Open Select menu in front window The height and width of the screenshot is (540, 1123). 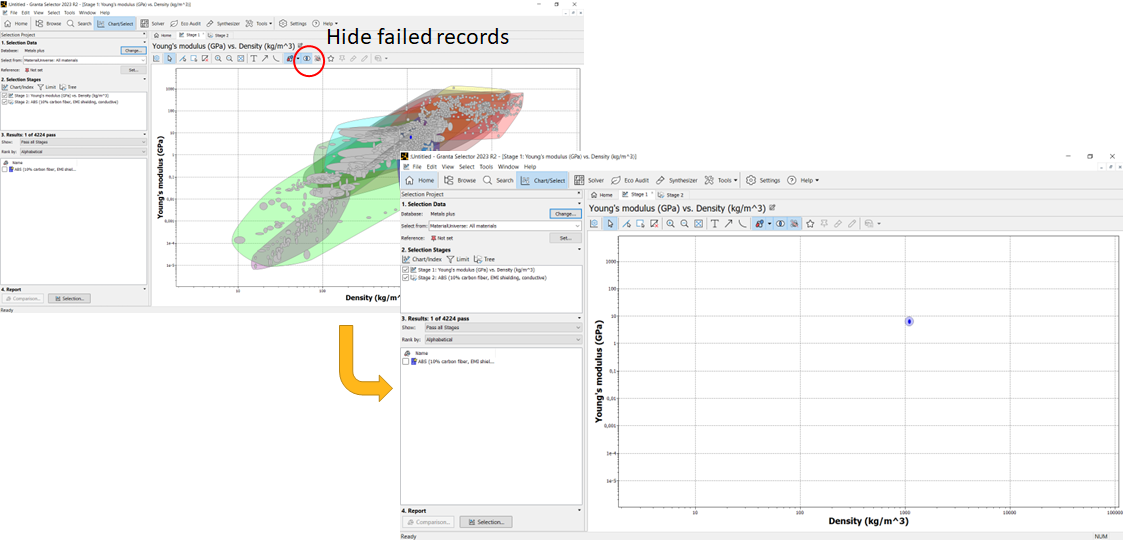point(468,167)
